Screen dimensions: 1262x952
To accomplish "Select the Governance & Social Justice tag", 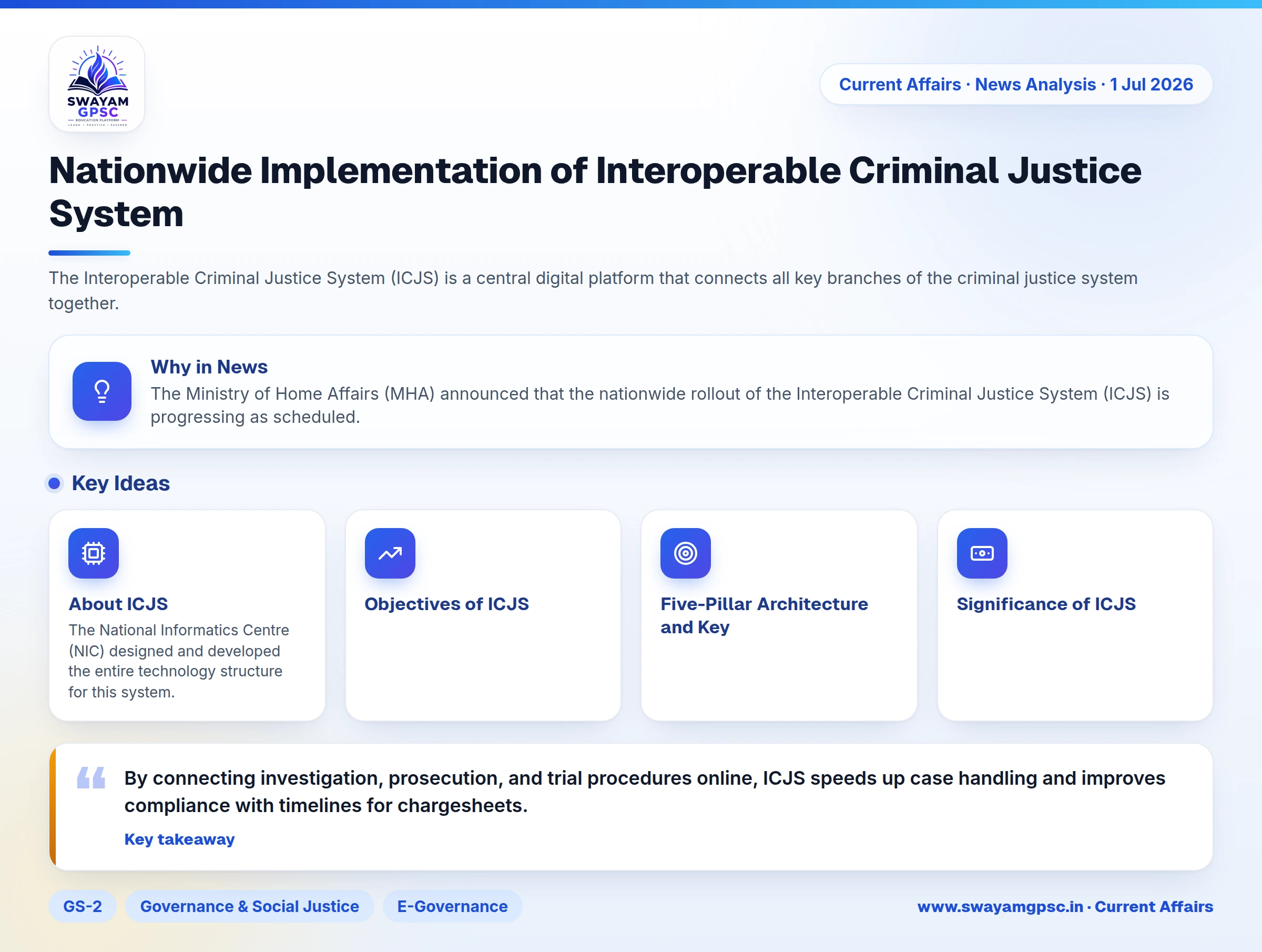I will pyautogui.click(x=250, y=906).
